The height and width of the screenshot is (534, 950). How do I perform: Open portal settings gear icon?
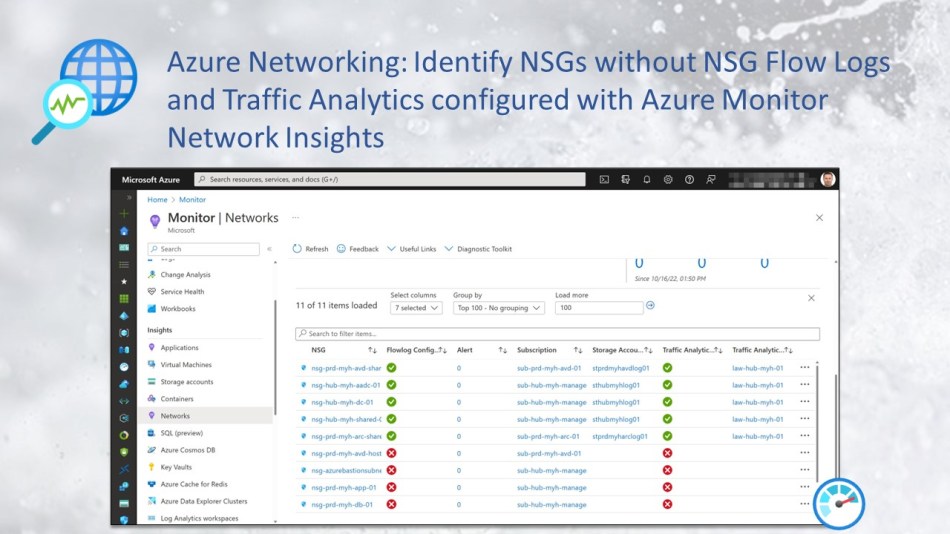coord(668,180)
